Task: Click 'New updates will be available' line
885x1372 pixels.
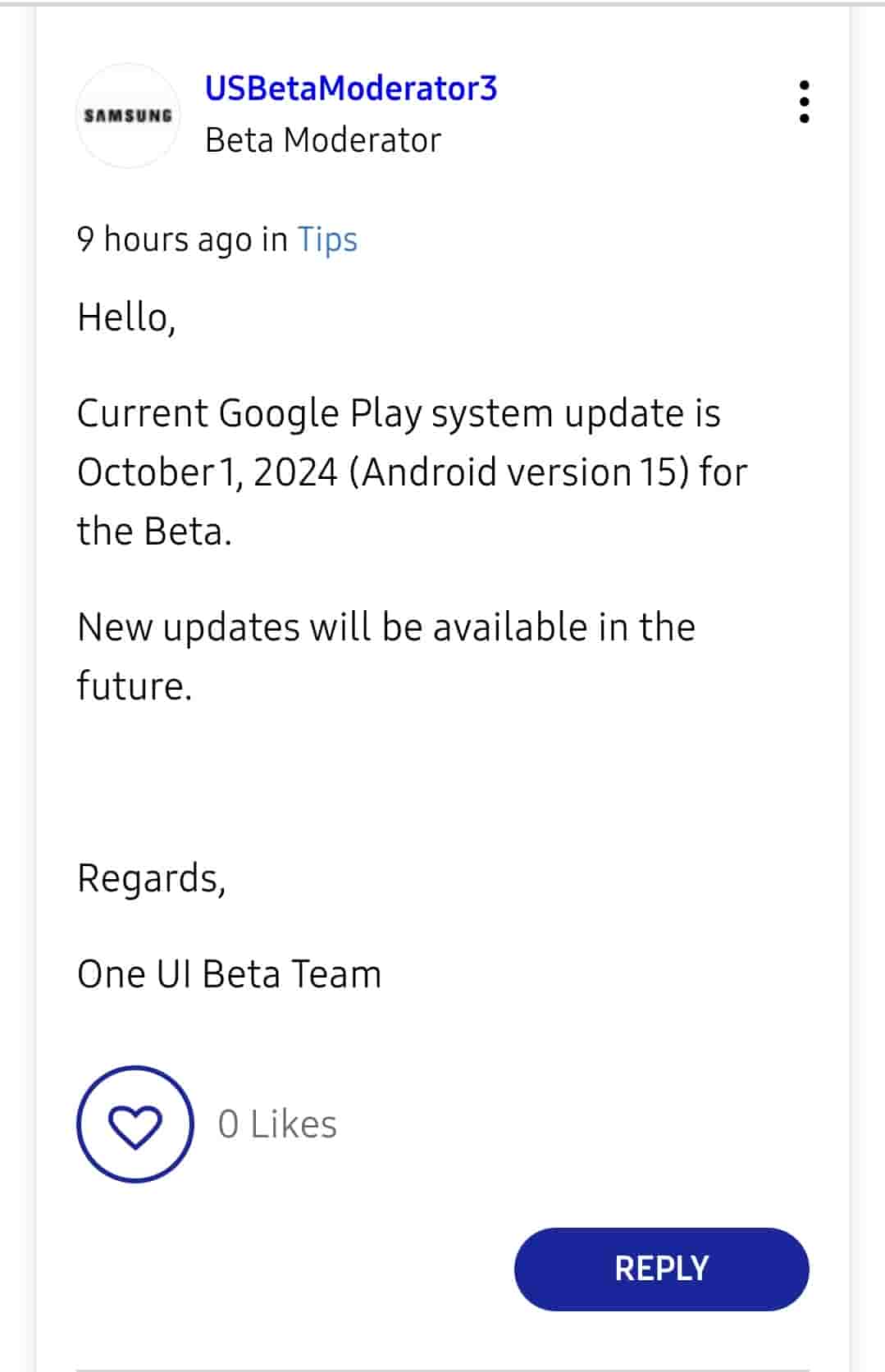Action: pos(385,627)
